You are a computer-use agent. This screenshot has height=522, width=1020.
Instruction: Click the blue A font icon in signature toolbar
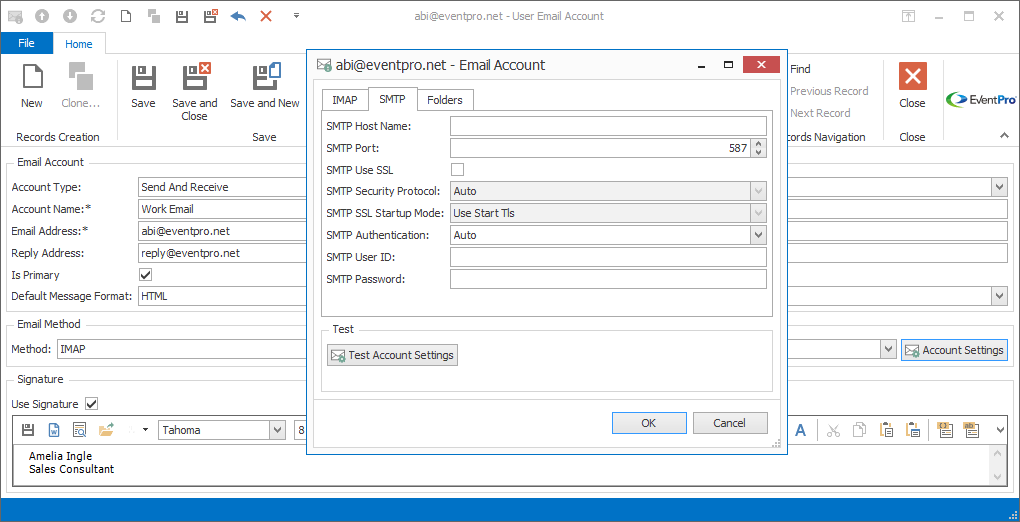pyautogui.click(x=801, y=430)
